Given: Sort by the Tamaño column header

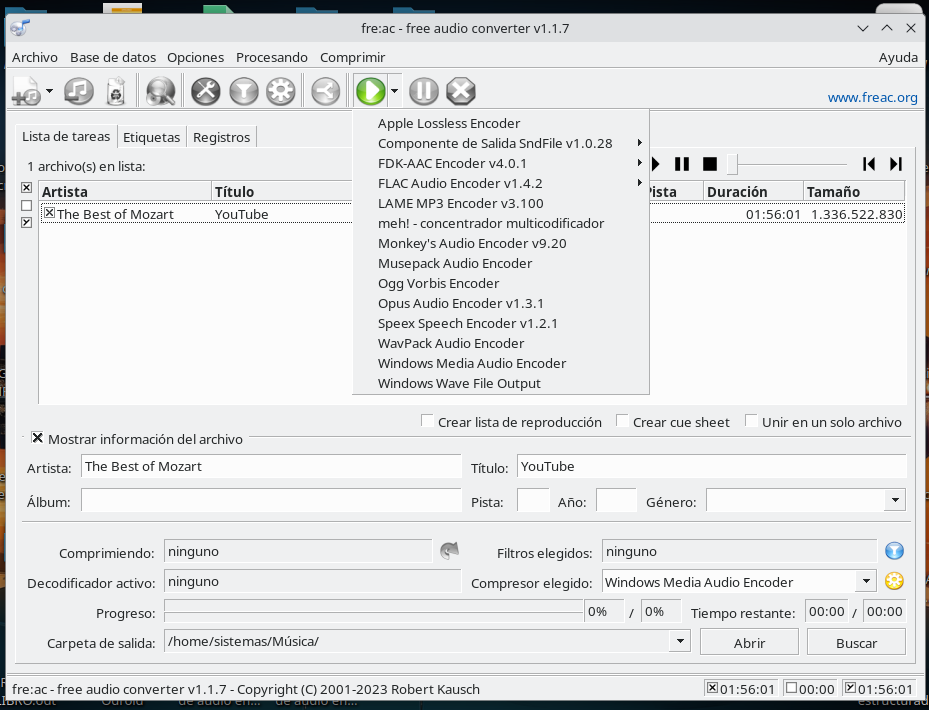Looking at the screenshot, I should pyautogui.click(x=854, y=191).
